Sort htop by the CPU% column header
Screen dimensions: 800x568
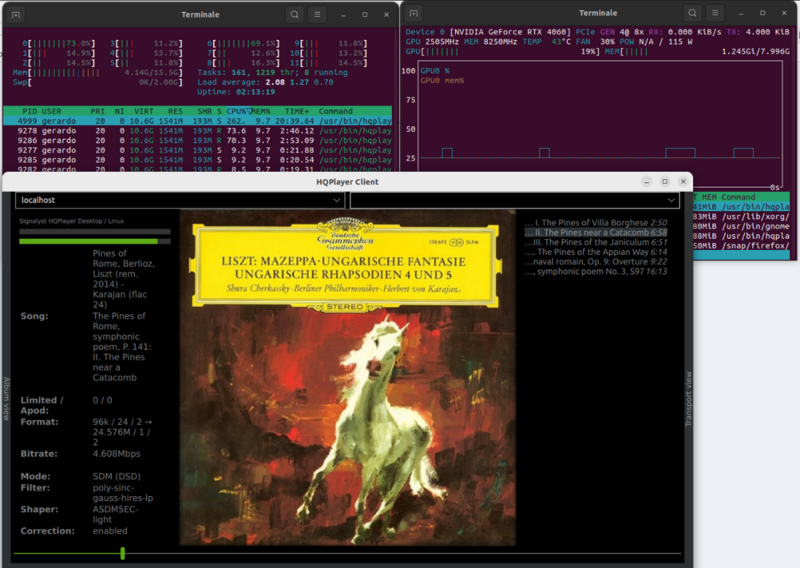236,111
